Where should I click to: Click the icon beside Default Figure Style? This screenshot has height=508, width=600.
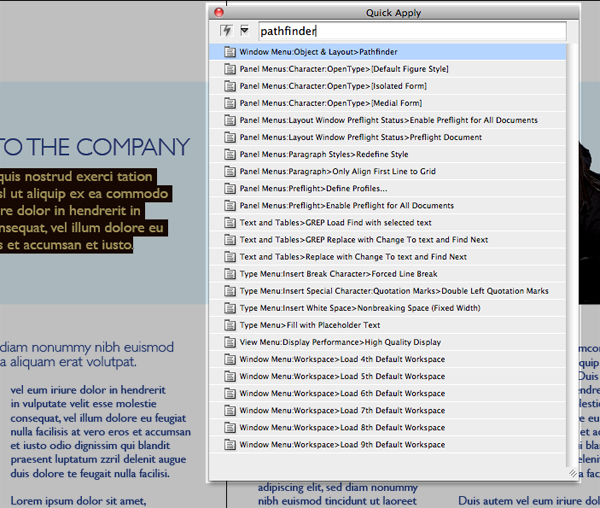tap(229, 69)
